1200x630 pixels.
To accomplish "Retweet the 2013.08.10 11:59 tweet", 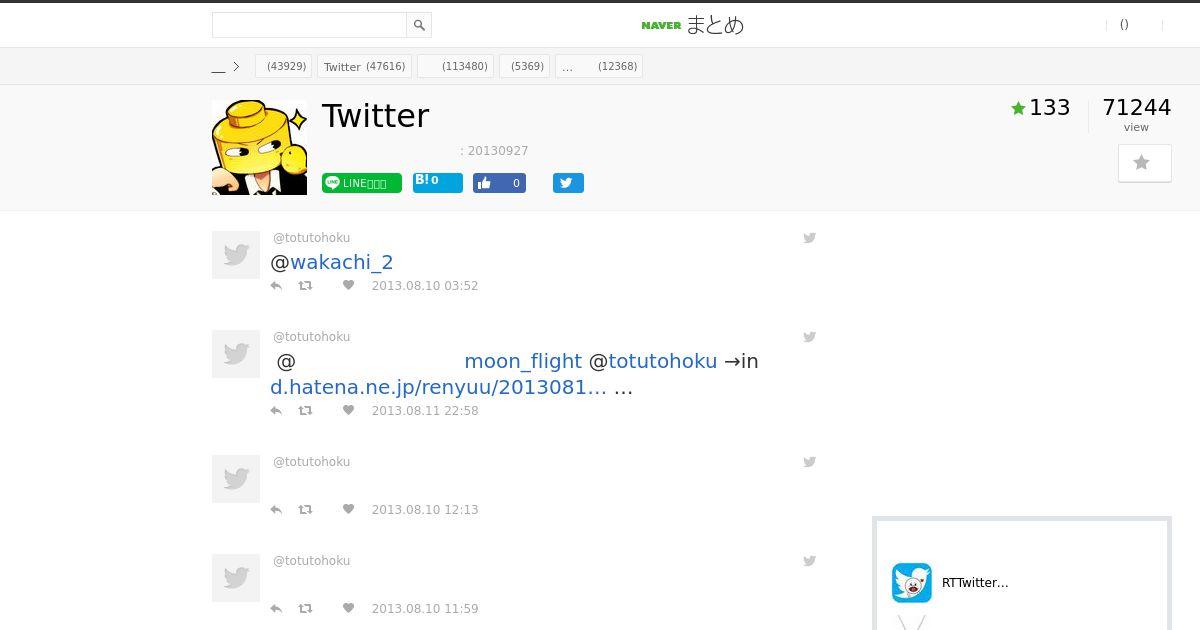I will (306, 609).
